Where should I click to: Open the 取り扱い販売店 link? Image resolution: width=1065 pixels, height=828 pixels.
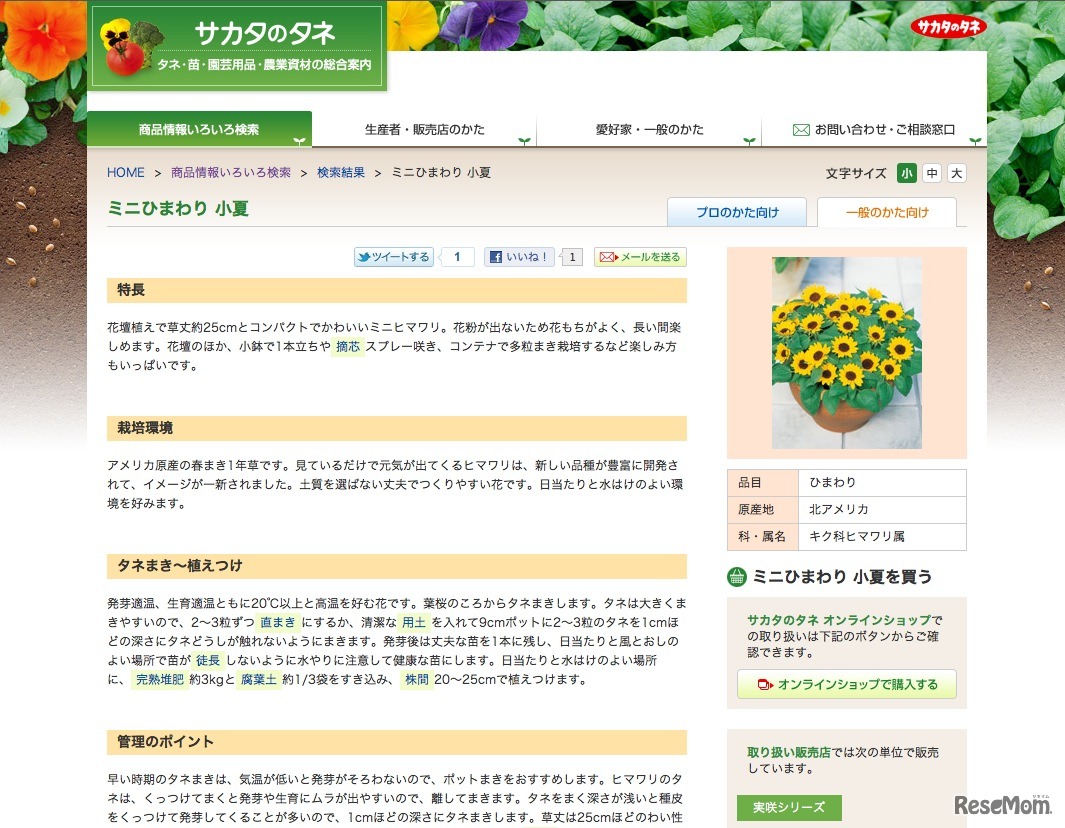click(x=789, y=753)
